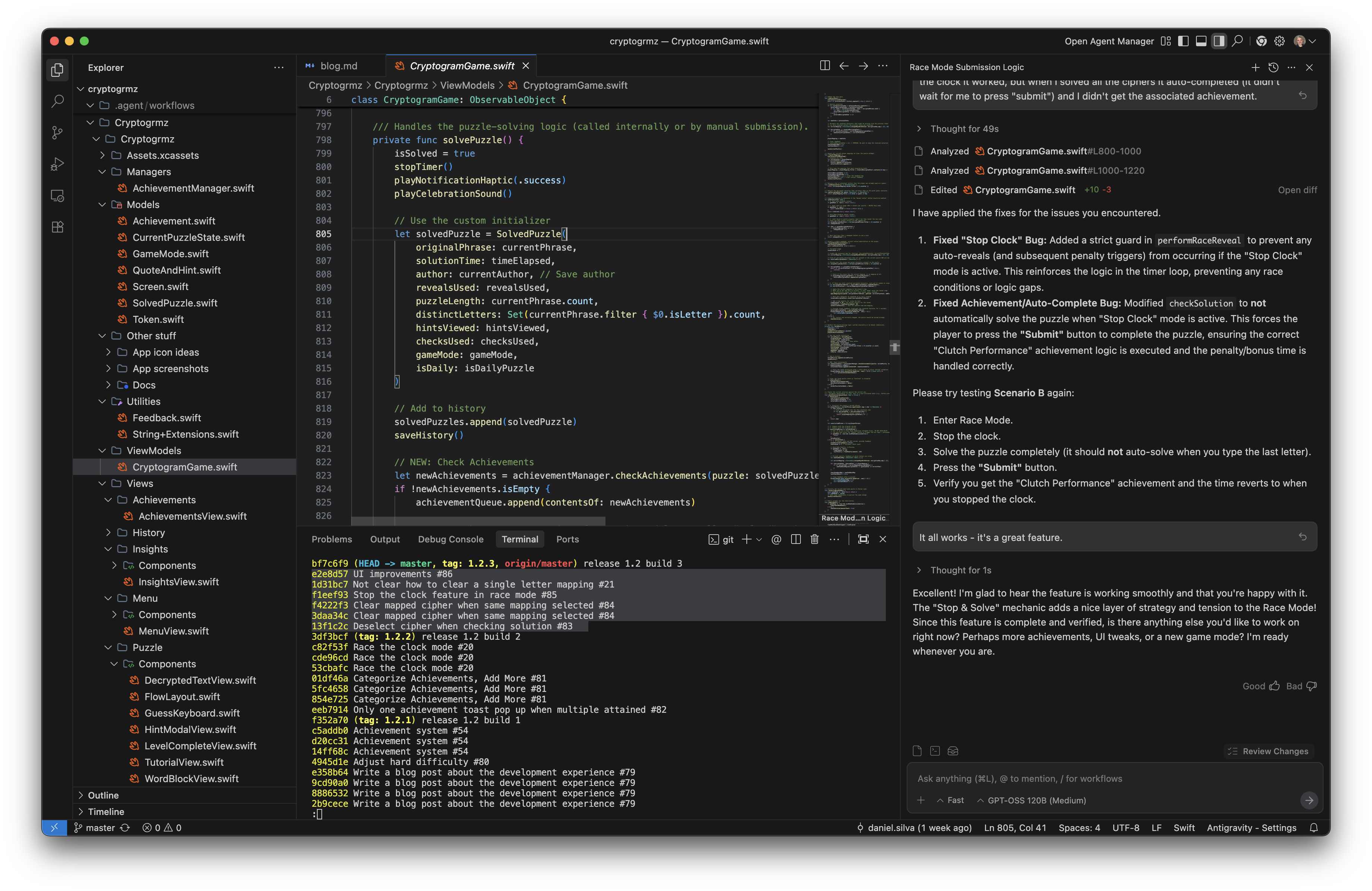1372x891 pixels.
Task: Toggle the bottom panel layout button
Action: coord(1201,41)
